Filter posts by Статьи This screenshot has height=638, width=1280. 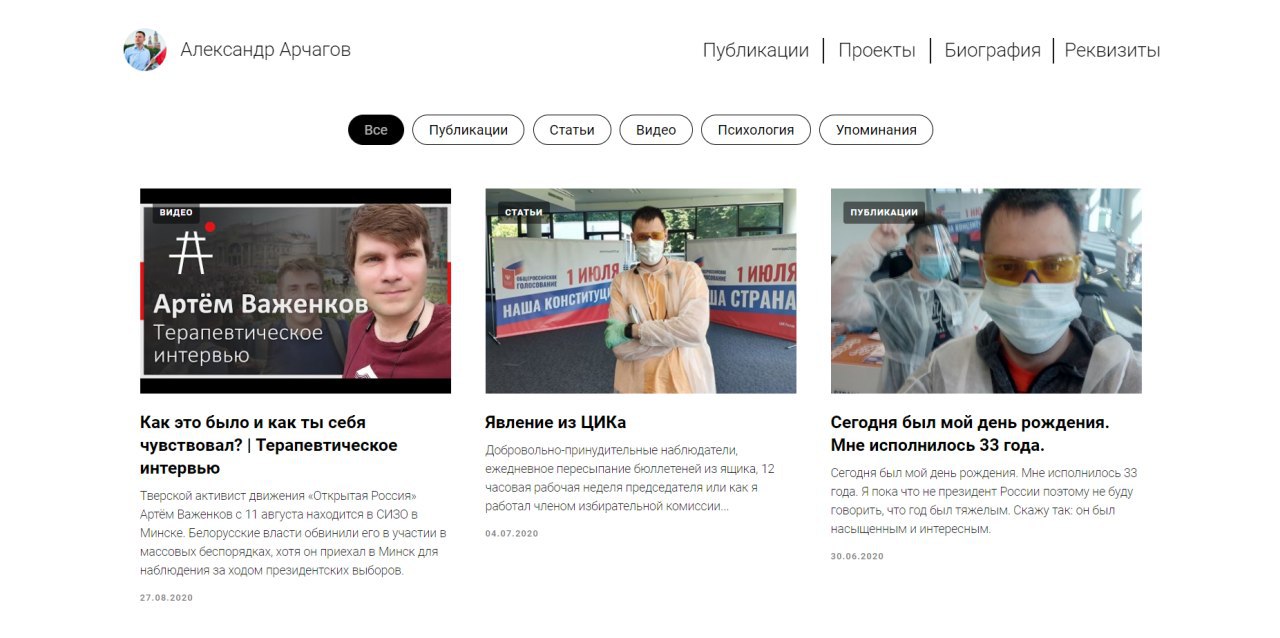pyautogui.click(x=572, y=130)
